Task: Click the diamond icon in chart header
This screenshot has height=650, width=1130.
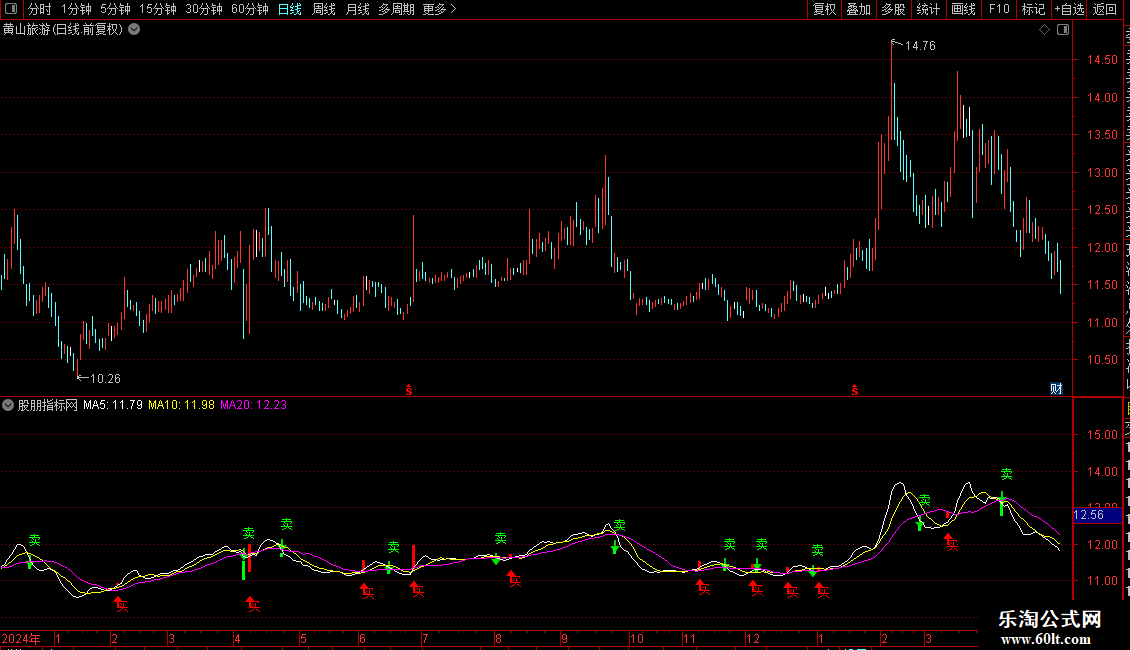Action: tap(1044, 30)
